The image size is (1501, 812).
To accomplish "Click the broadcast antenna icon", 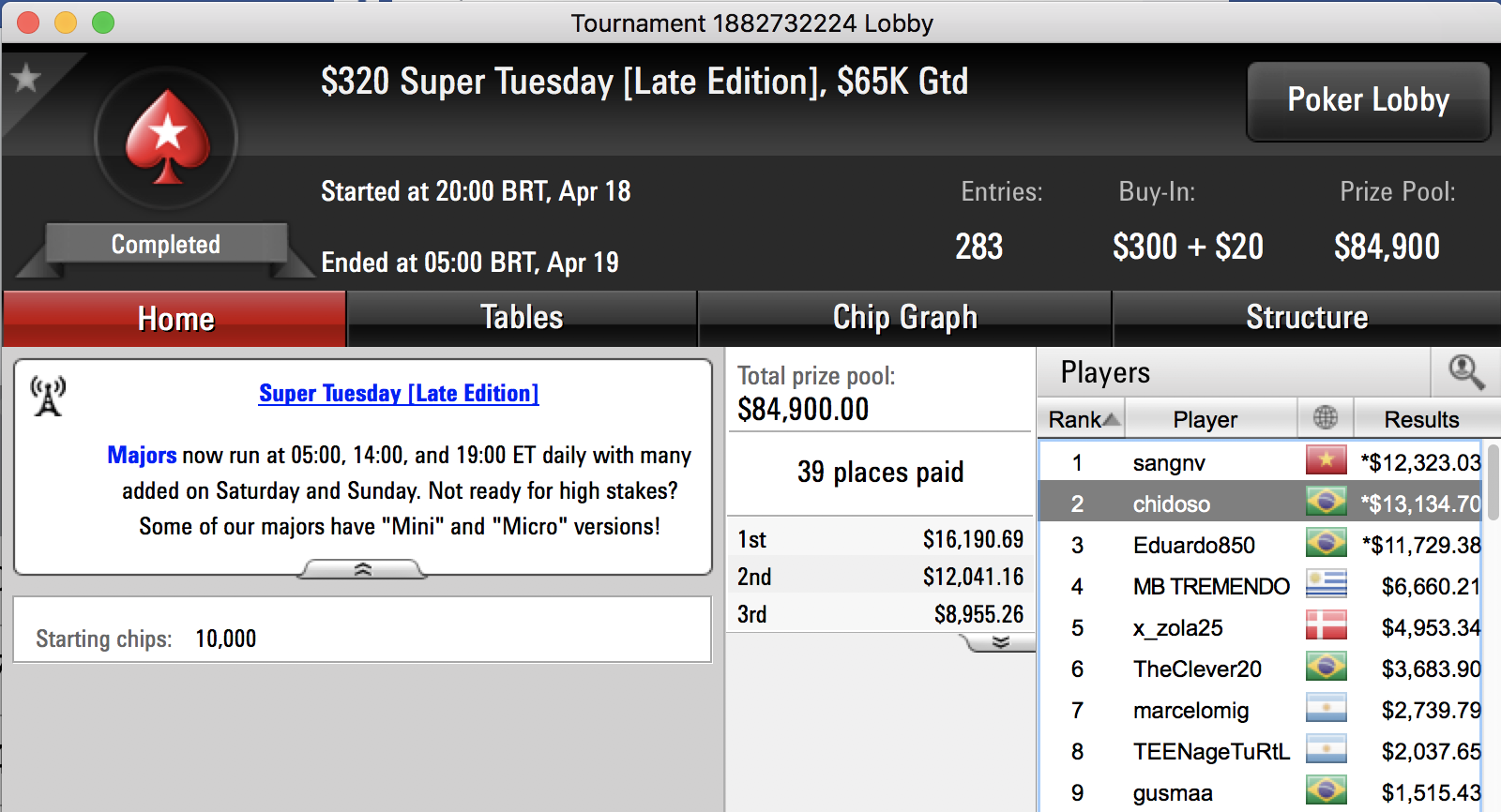I will pos(48,397).
